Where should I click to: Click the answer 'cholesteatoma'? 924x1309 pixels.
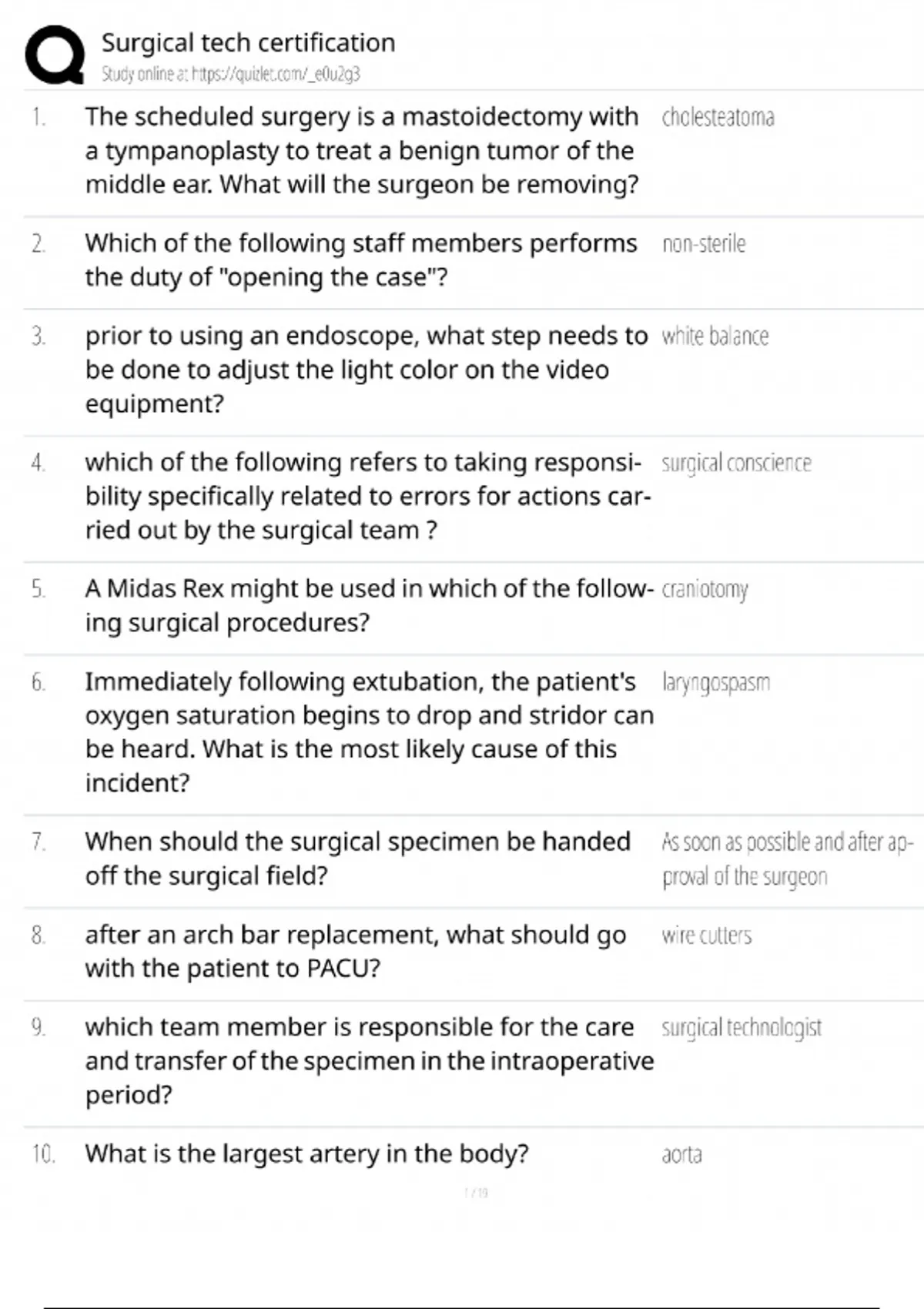[718, 118]
